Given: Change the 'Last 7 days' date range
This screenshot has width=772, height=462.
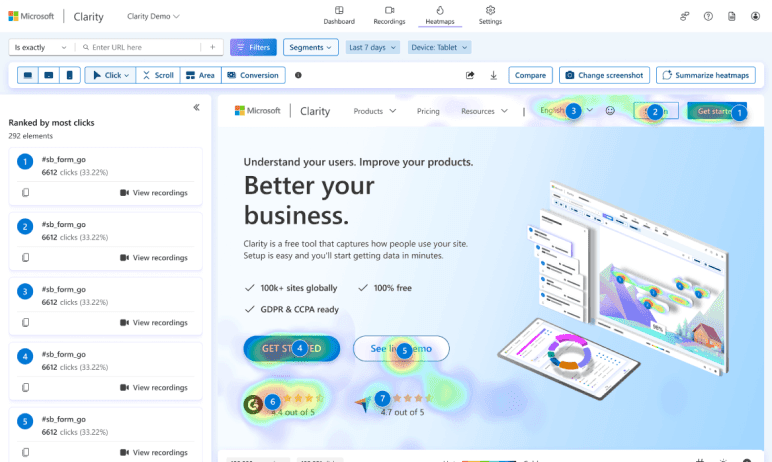Looking at the screenshot, I should click(373, 47).
